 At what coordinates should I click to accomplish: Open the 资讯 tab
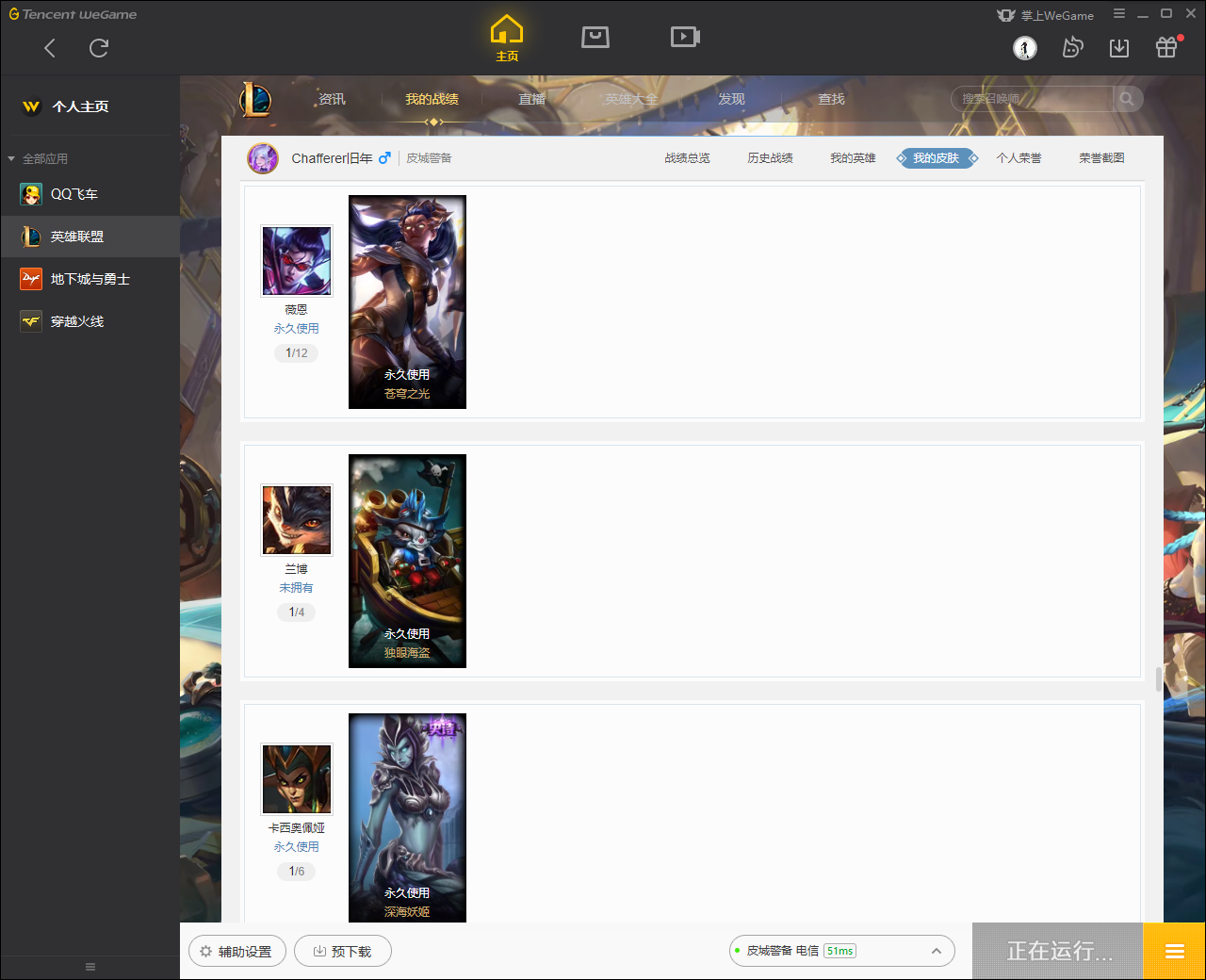click(x=332, y=99)
